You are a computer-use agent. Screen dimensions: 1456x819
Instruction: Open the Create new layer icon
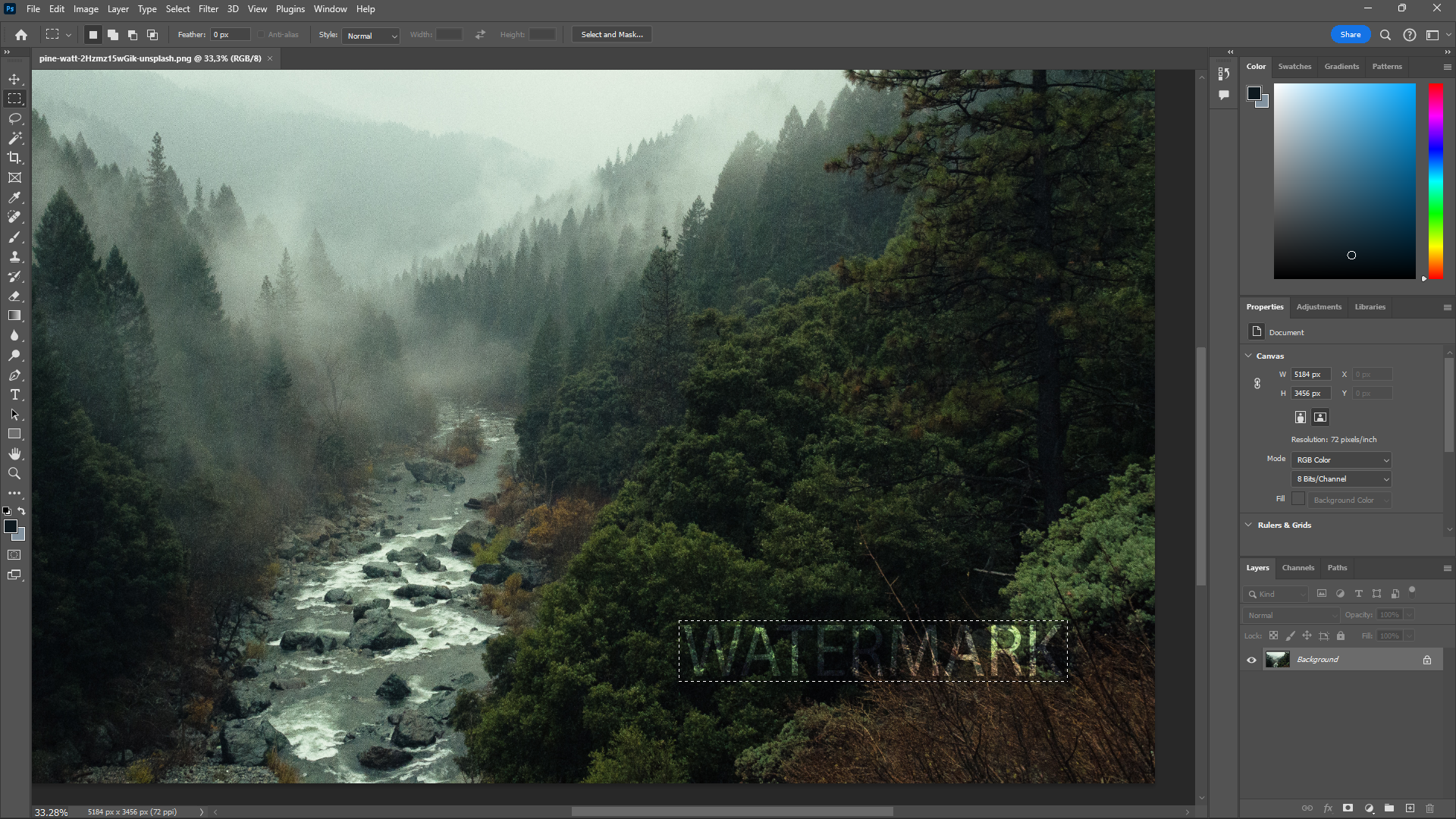pos(1410,808)
